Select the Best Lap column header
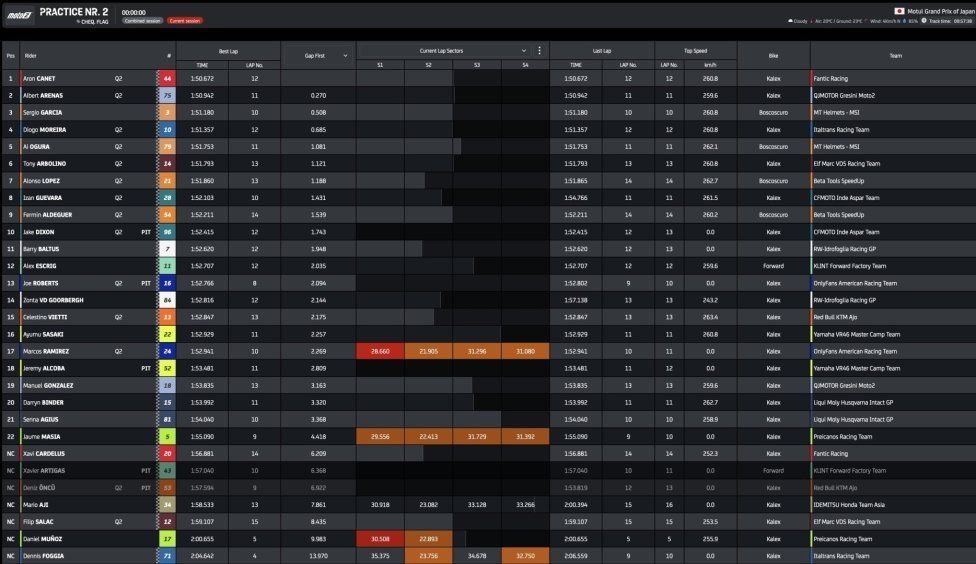976x564 pixels. [x=228, y=51]
